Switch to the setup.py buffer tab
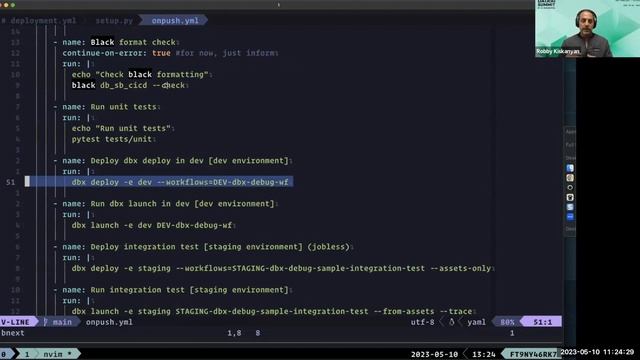Screen dimensions: 640x360 pos(114,20)
